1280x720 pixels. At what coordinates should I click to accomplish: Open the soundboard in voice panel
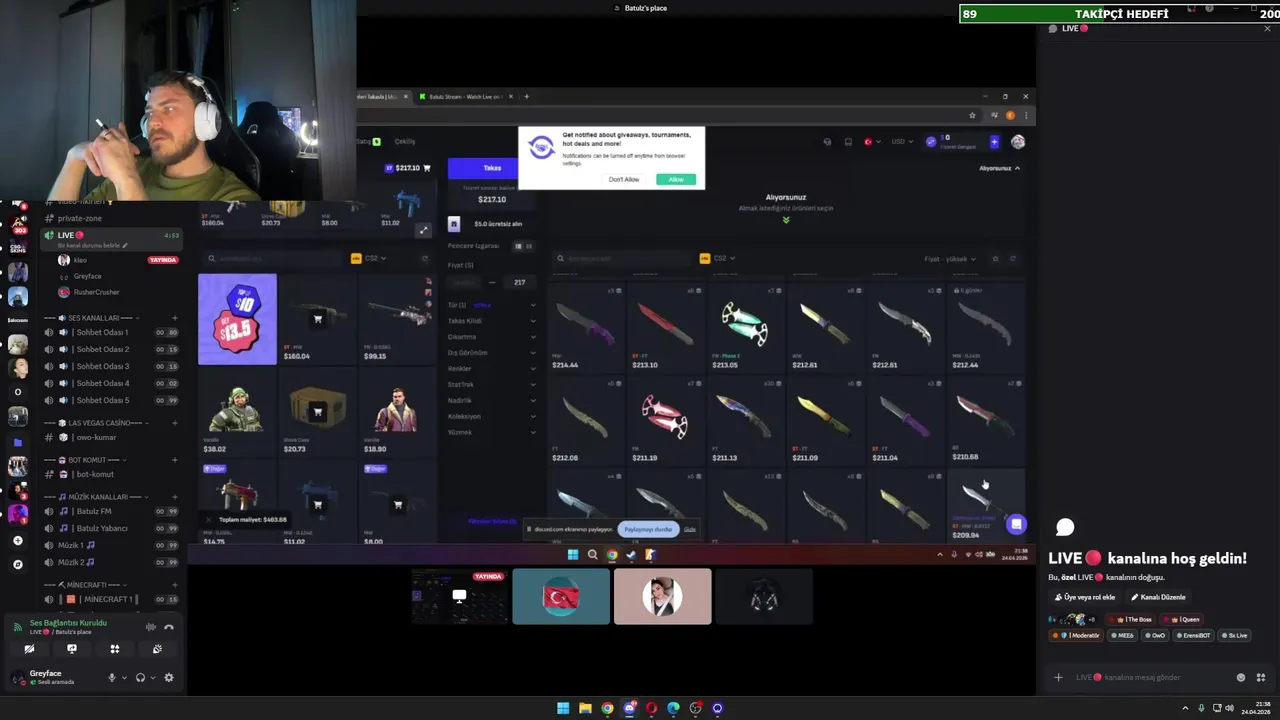point(157,649)
